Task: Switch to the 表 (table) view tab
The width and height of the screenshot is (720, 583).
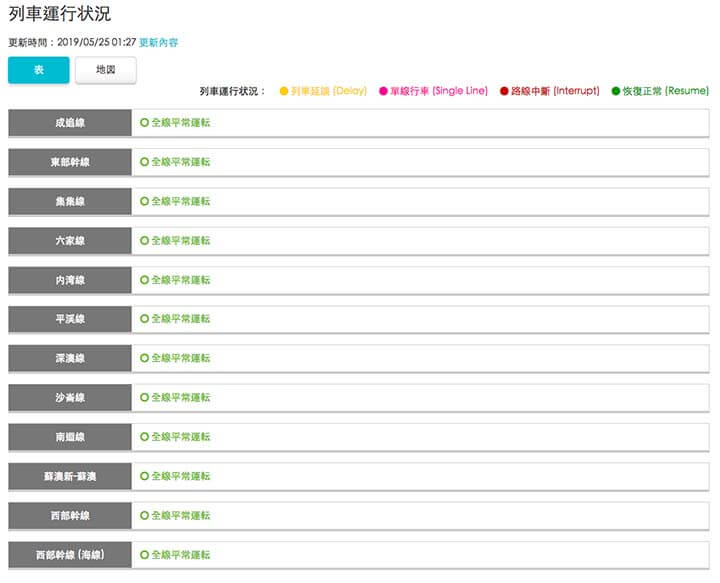Action: point(39,70)
